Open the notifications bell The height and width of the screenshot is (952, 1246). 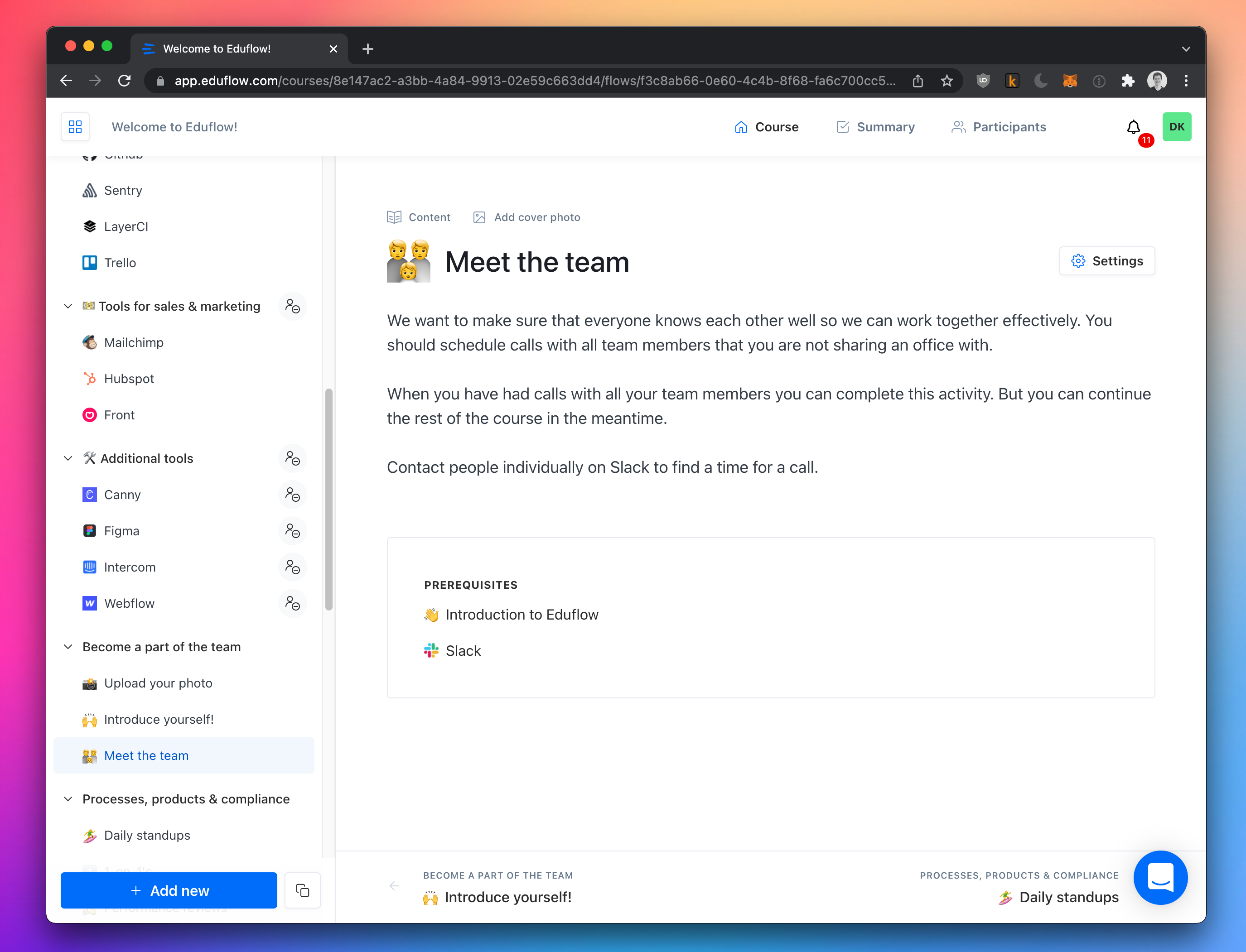[1133, 127]
